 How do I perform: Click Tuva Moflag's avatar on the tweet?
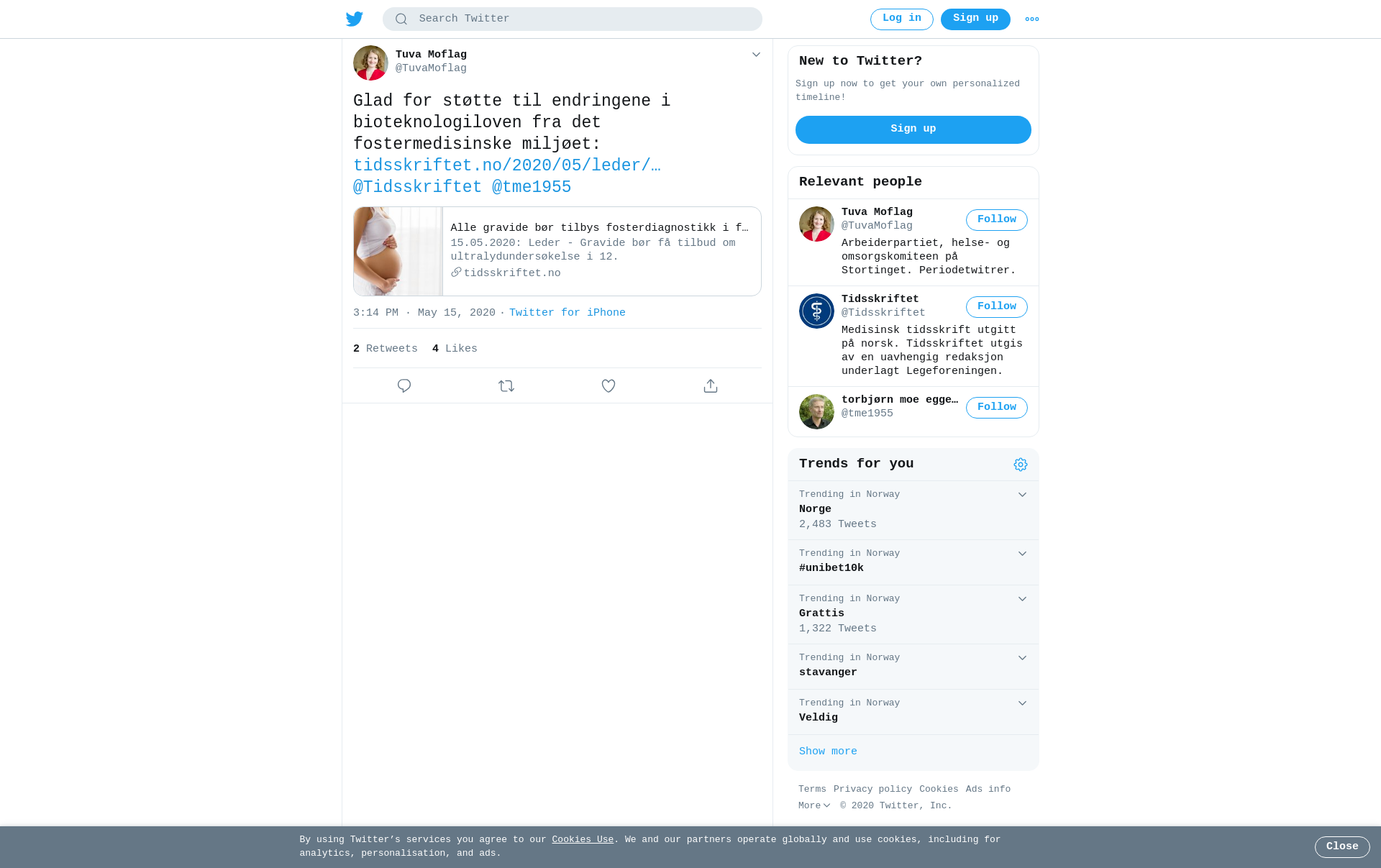point(370,63)
